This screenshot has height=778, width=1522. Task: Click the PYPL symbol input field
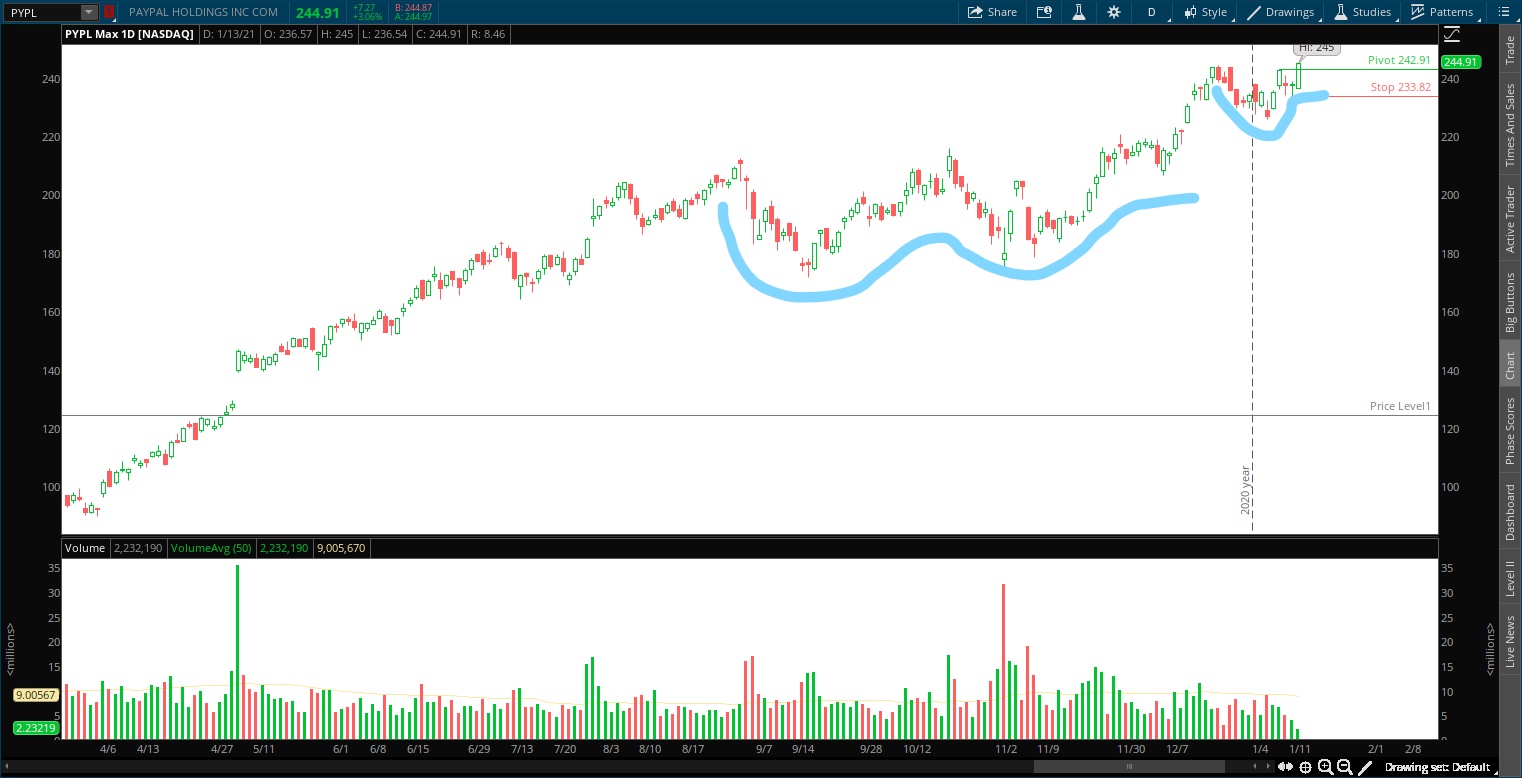tap(43, 12)
